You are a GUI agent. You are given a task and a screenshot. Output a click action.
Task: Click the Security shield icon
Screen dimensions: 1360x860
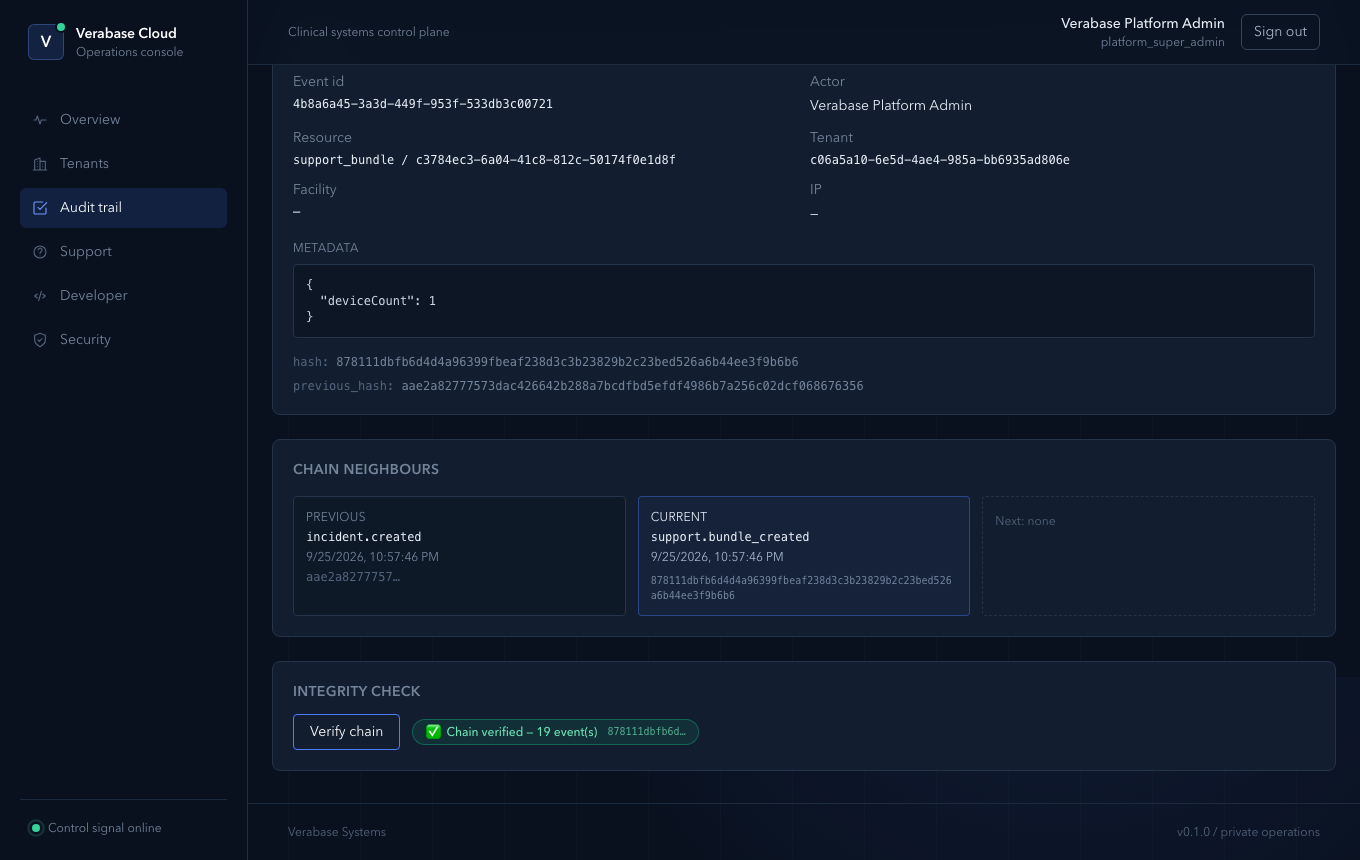click(40, 340)
